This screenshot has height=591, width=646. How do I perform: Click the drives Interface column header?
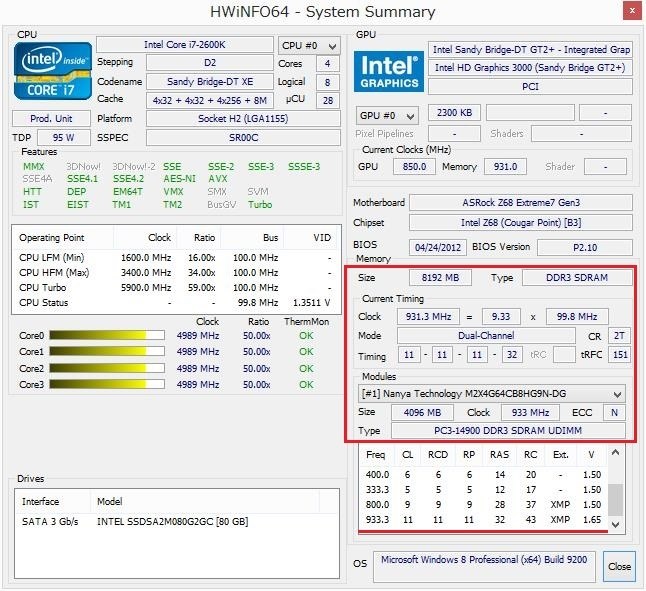click(x=53, y=502)
